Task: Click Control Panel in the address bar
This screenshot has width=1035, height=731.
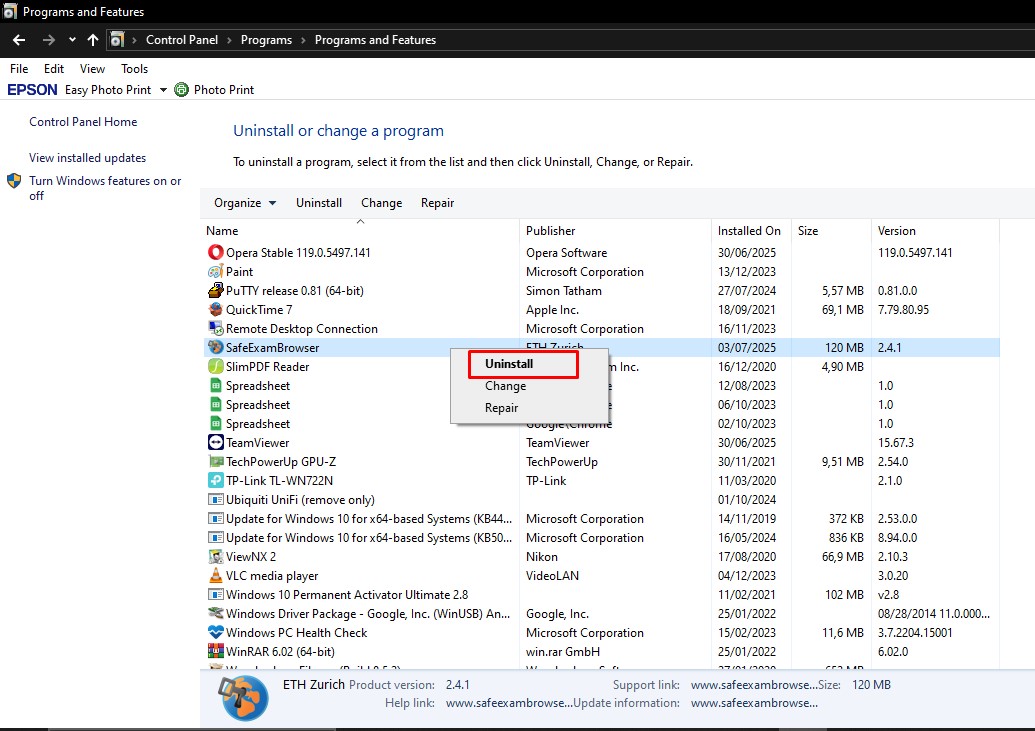Action: [182, 40]
